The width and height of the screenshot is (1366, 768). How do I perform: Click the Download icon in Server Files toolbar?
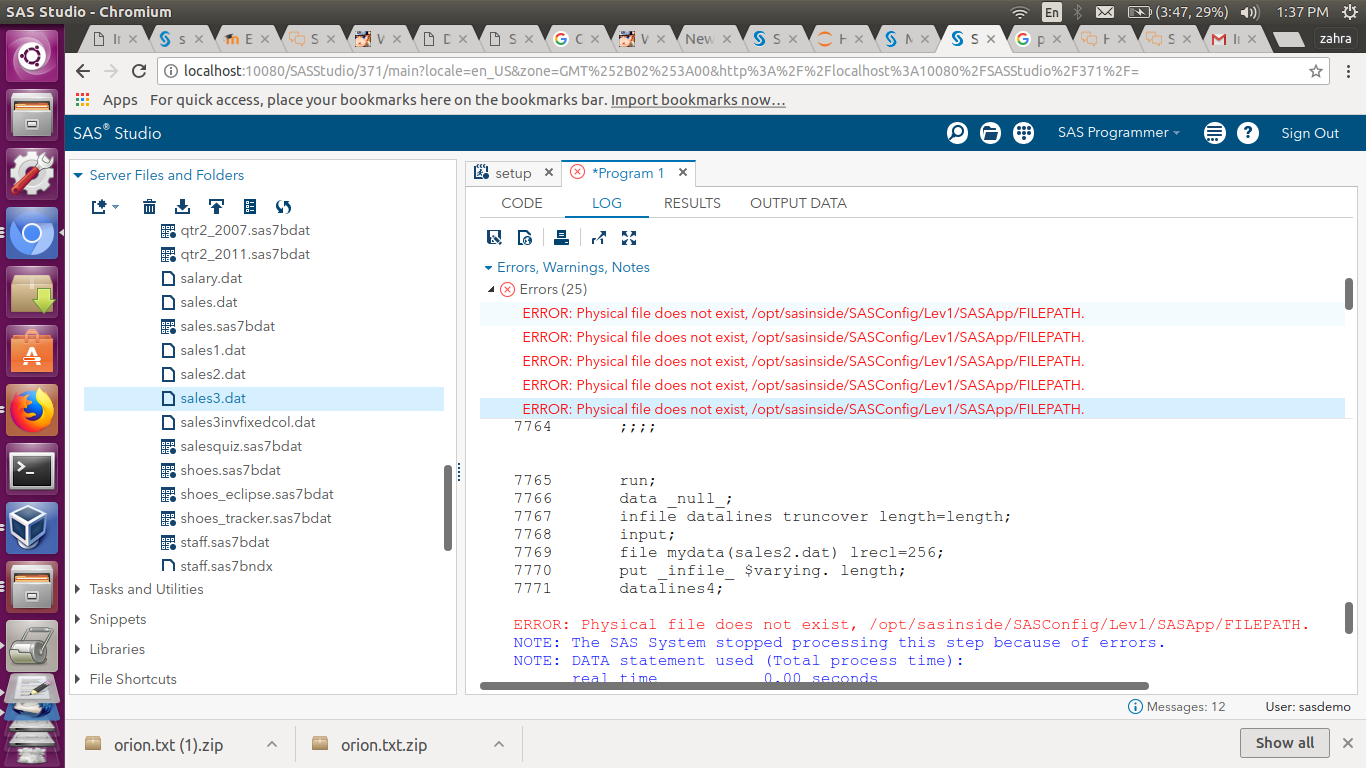(x=182, y=207)
